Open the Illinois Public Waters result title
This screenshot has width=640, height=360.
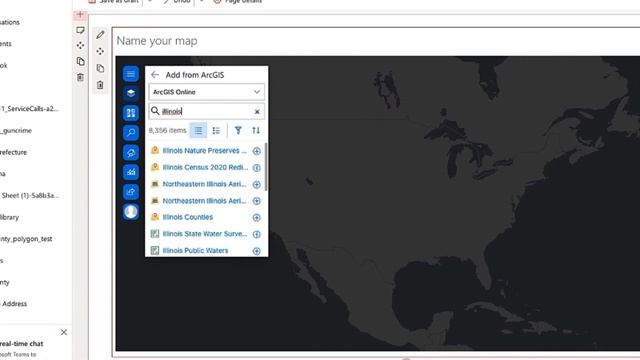195,251
